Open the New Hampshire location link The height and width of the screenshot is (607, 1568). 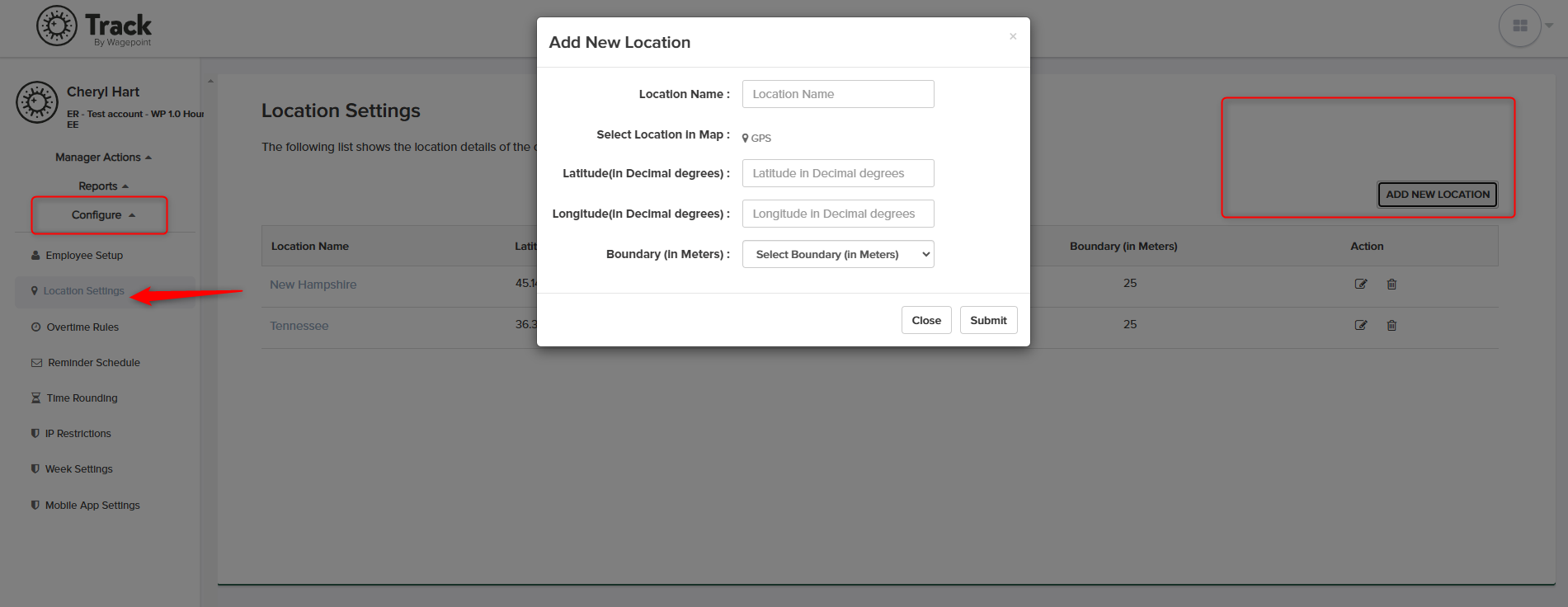click(x=313, y=285)
